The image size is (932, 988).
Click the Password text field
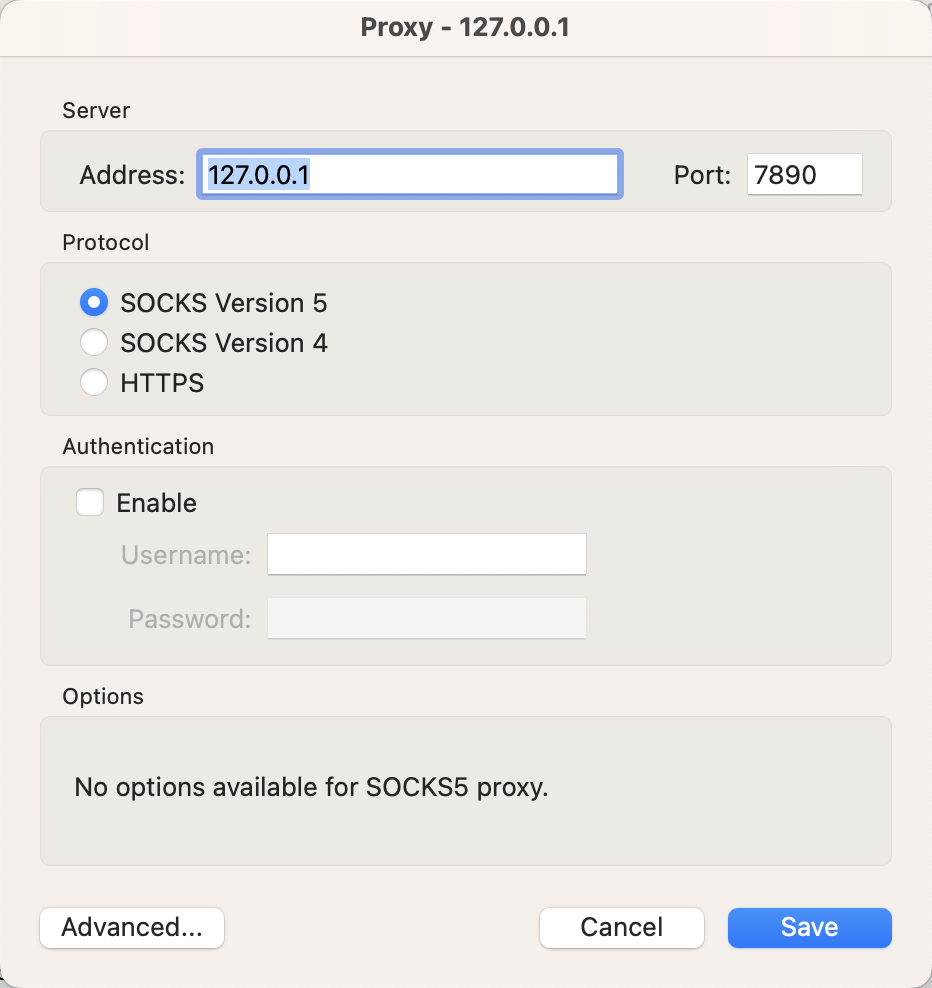point(426,618)
